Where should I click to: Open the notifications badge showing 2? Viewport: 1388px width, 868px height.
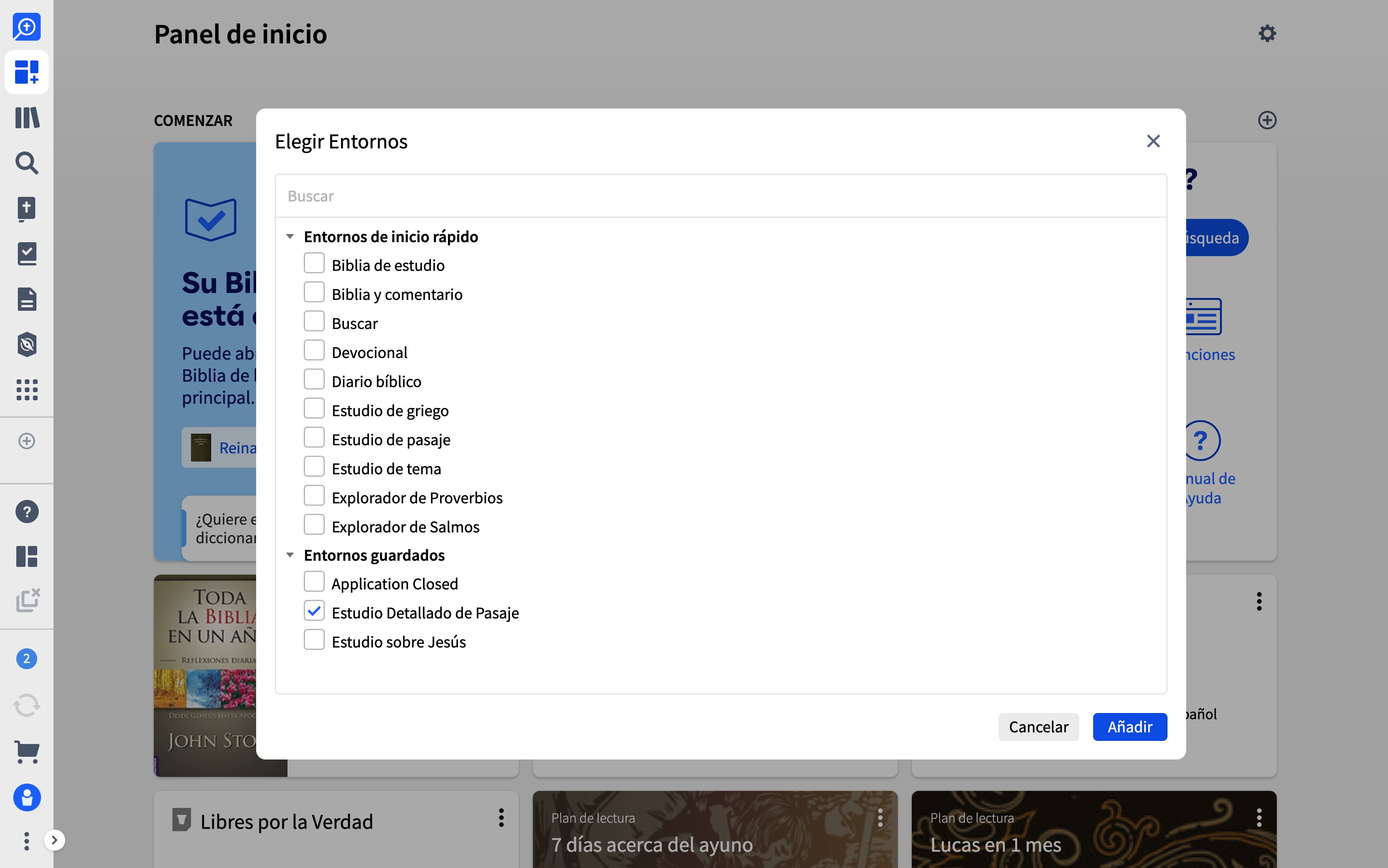[x=26, y=658]
